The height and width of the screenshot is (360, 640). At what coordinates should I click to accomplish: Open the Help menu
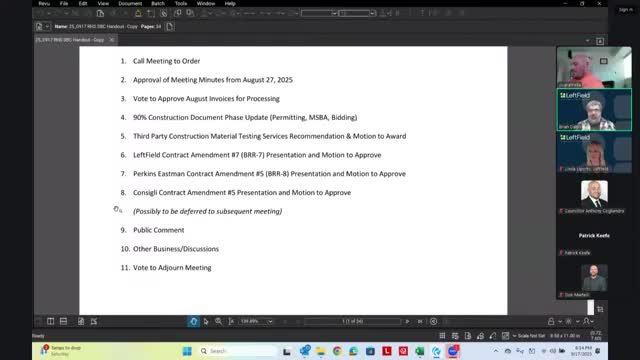click(x=230, y=3)
